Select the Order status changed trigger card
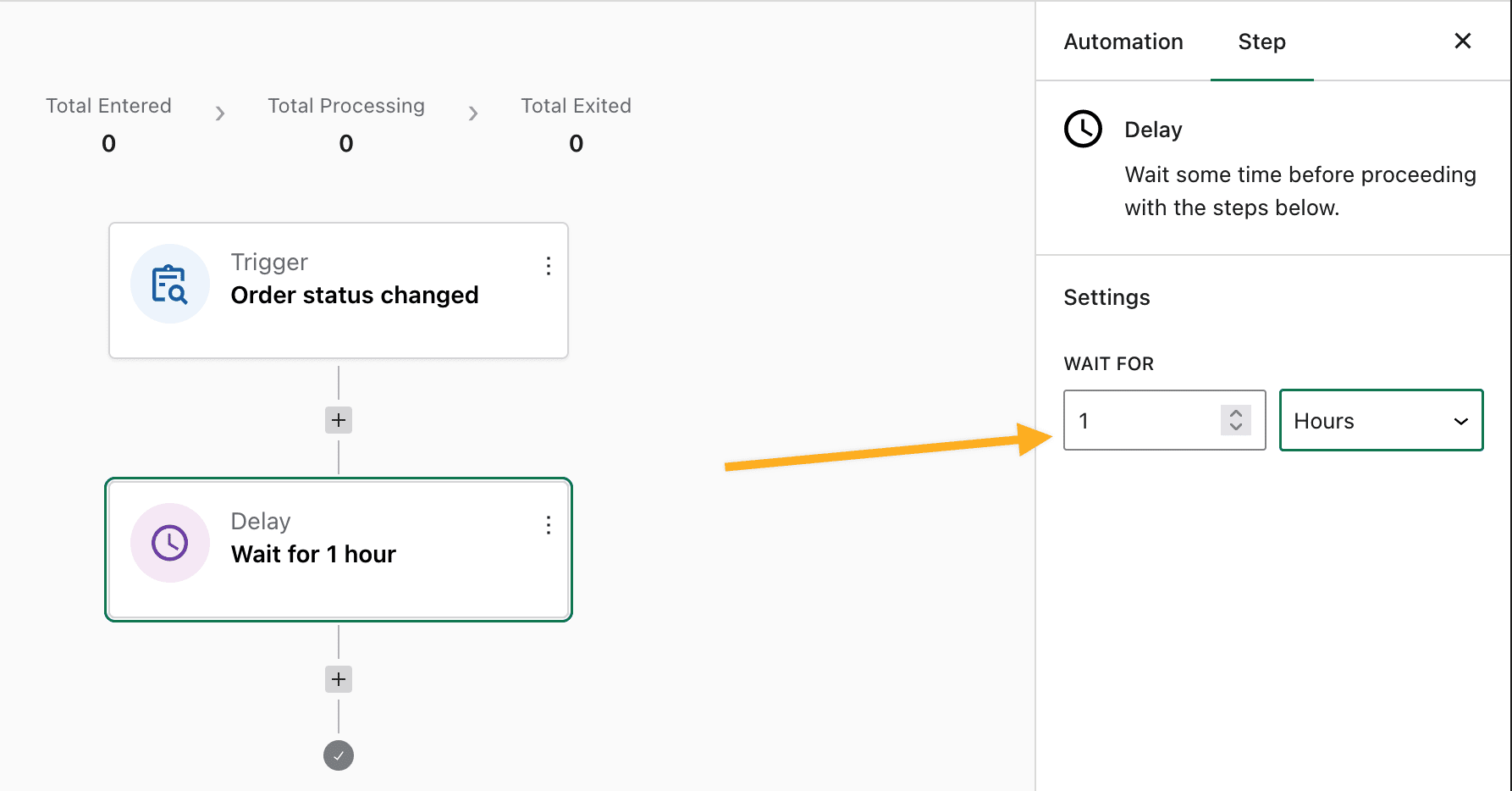 pyautogui.click(x=339, y=290)
